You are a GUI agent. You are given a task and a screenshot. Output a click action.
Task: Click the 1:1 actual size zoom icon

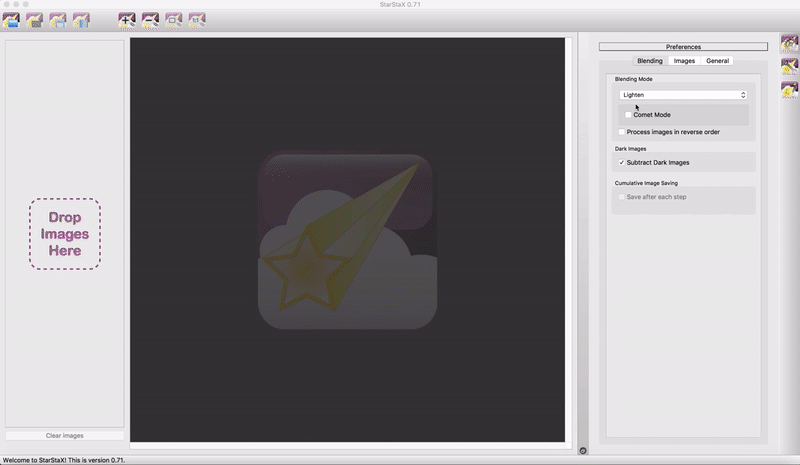[x=197, y=21]
